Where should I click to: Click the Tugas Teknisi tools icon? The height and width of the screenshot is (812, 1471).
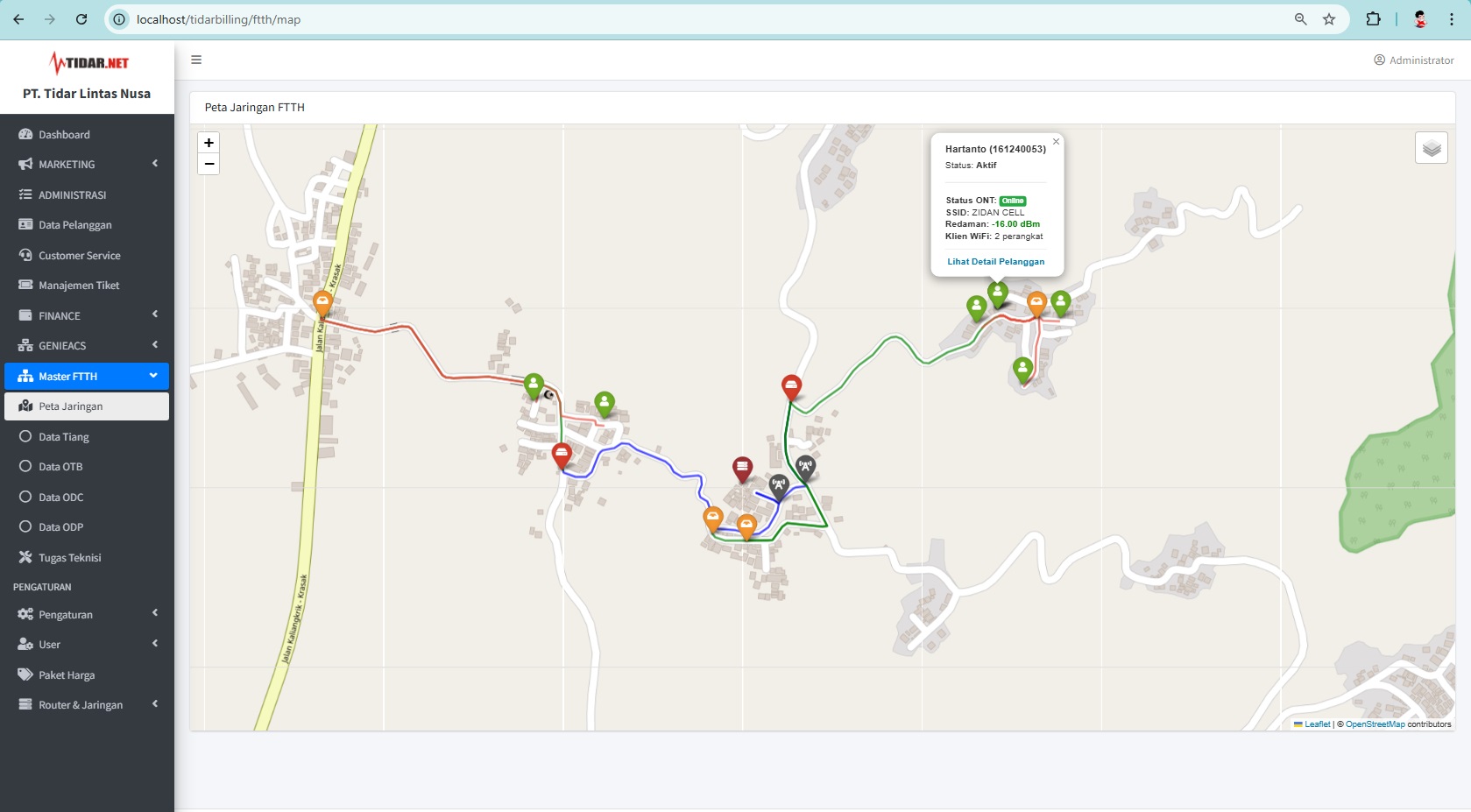(25, 557)
